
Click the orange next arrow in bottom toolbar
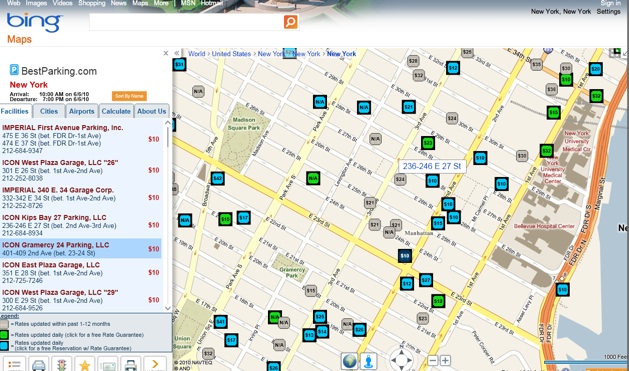155,364
